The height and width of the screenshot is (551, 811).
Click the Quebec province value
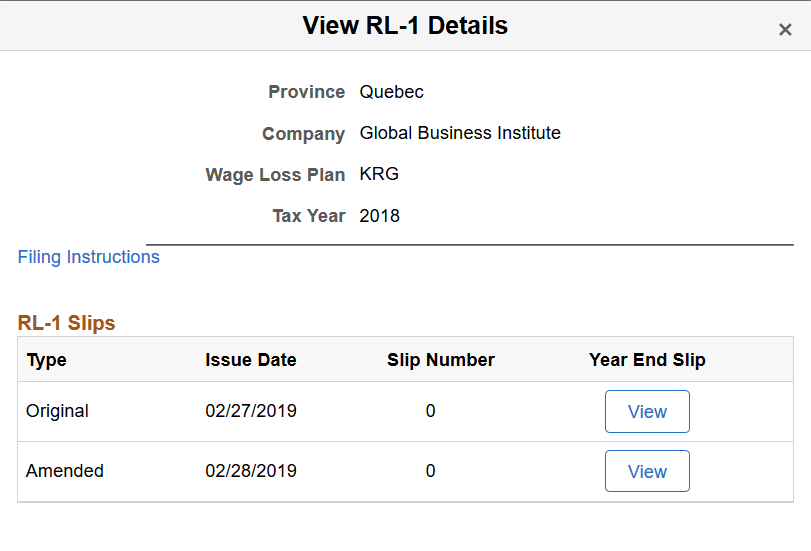(392, 92)
